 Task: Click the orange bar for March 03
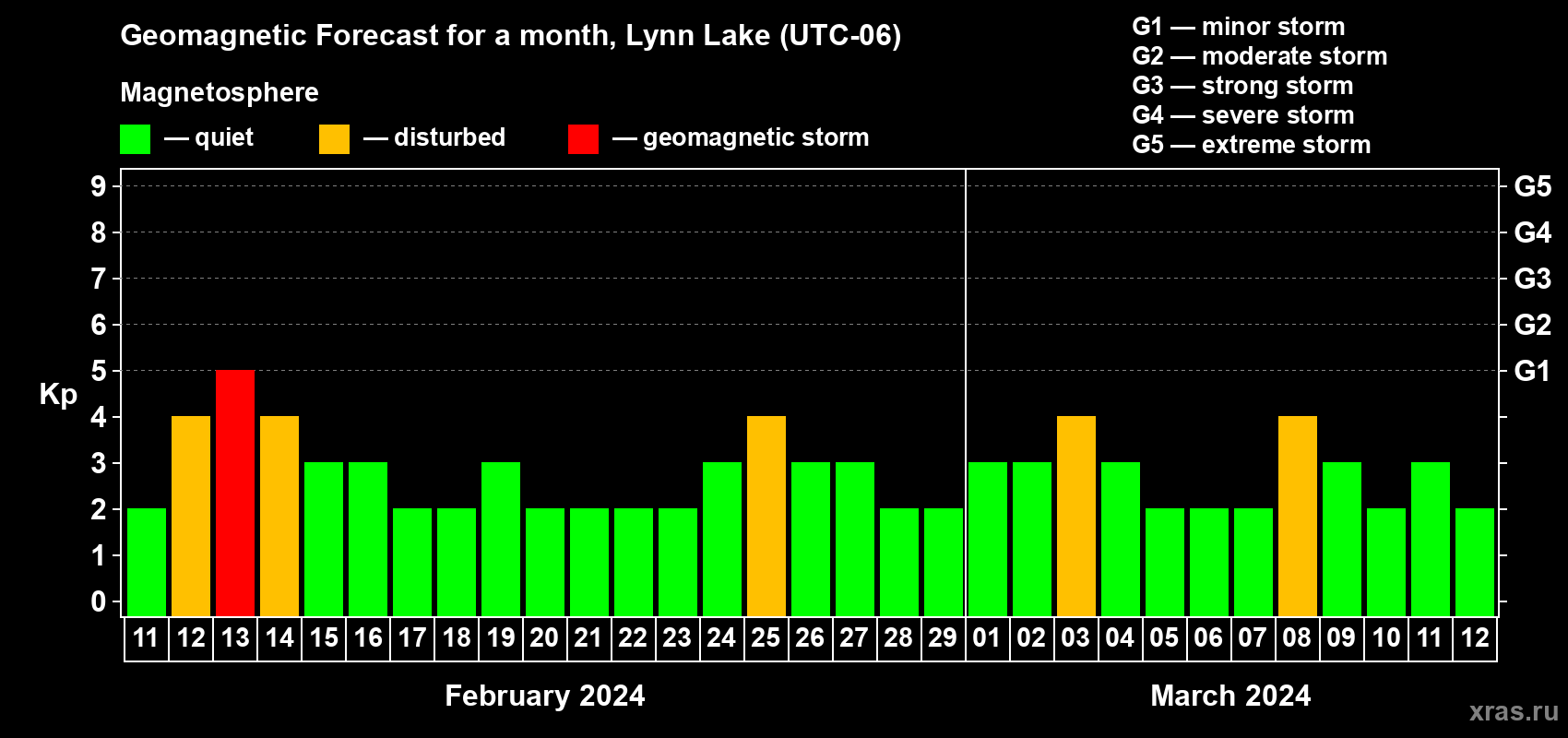[x=1076, y=516]
